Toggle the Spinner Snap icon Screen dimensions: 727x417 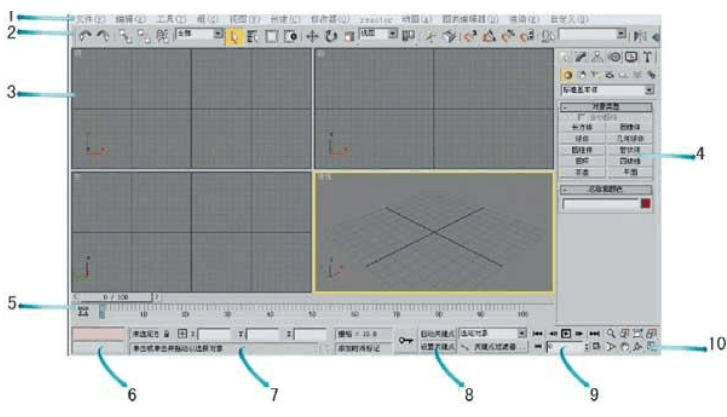tap(527, 36)
